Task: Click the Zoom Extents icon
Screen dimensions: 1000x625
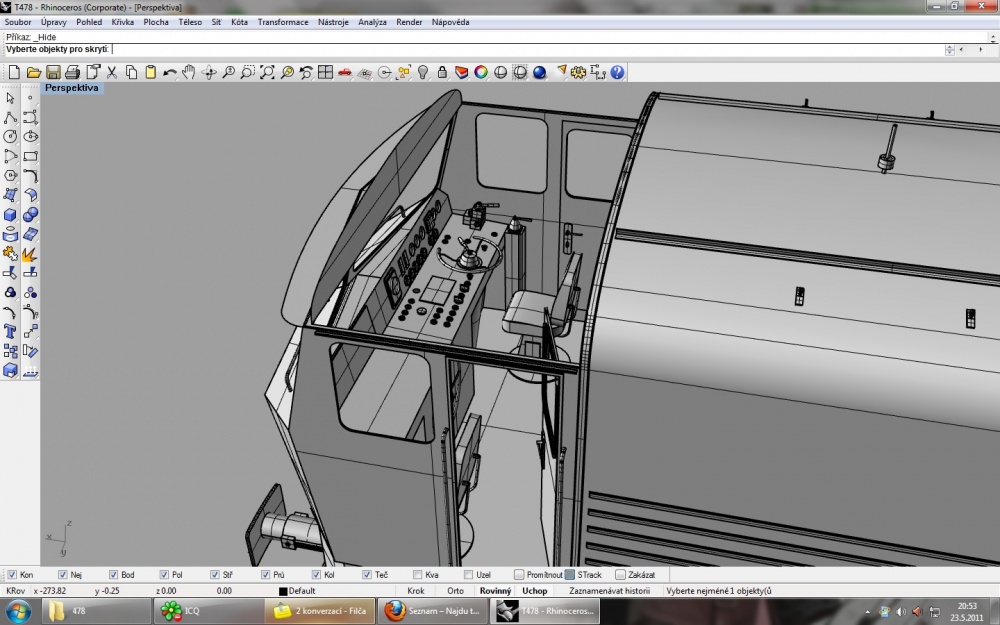Action: point(267,72)
